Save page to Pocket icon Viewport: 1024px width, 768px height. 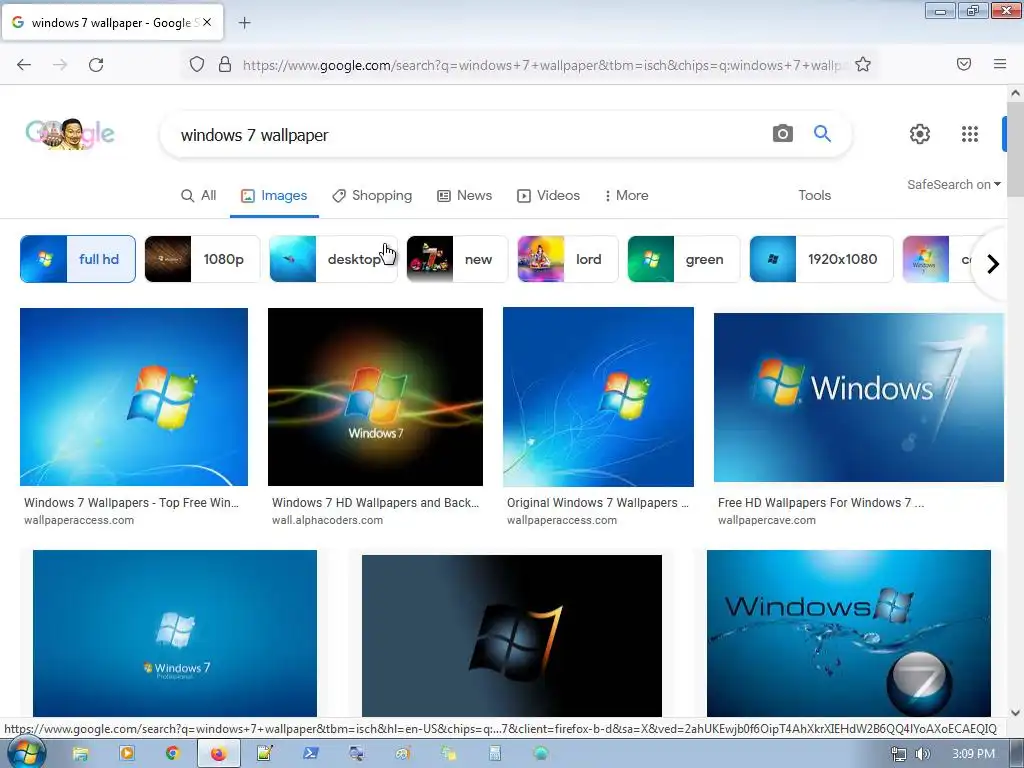coord(964,64)
